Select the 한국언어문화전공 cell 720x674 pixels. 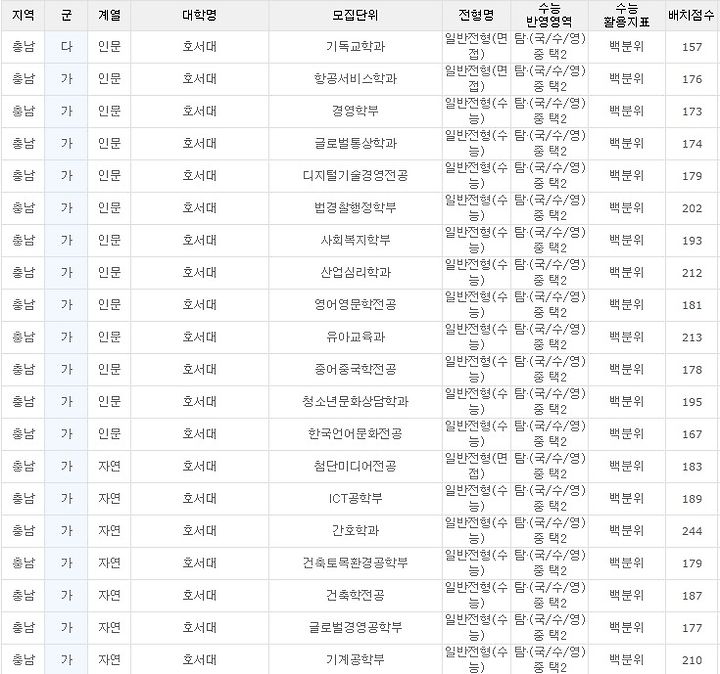point(355,433)
